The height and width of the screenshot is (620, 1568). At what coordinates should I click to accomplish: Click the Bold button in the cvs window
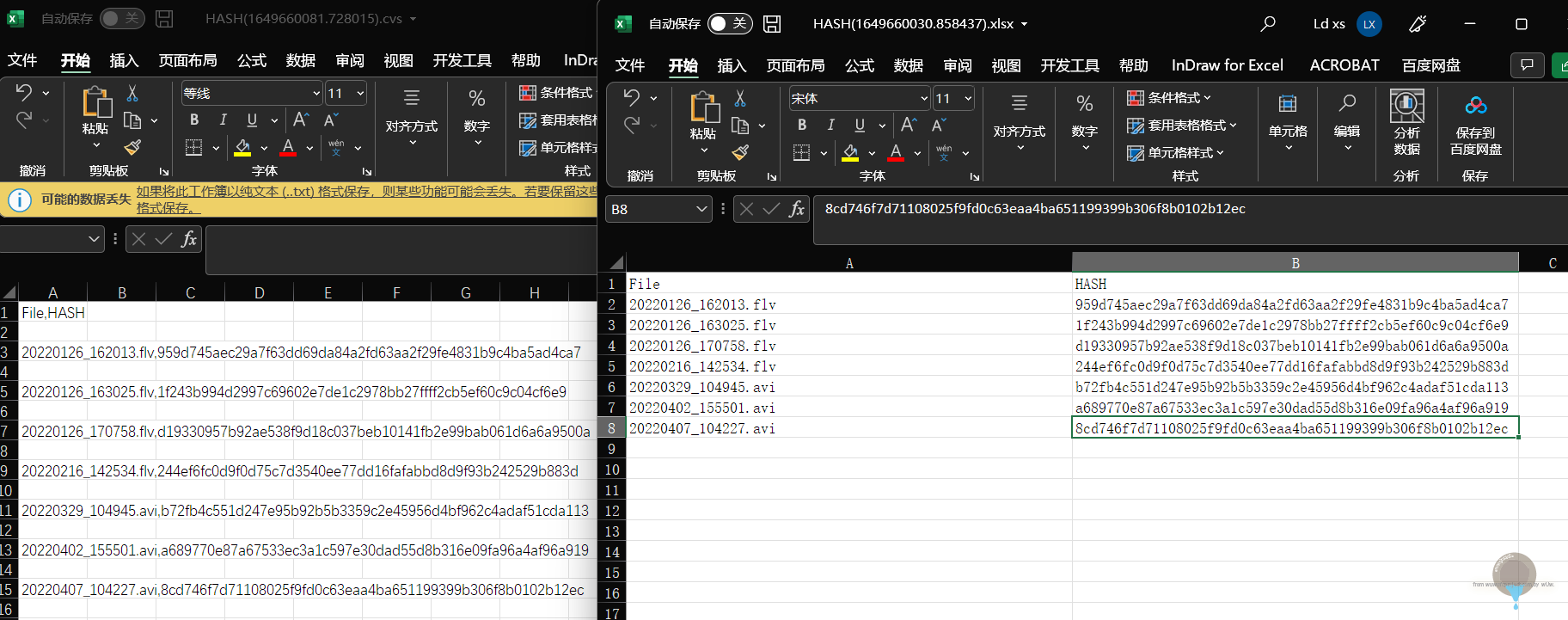tap(194, 120)
